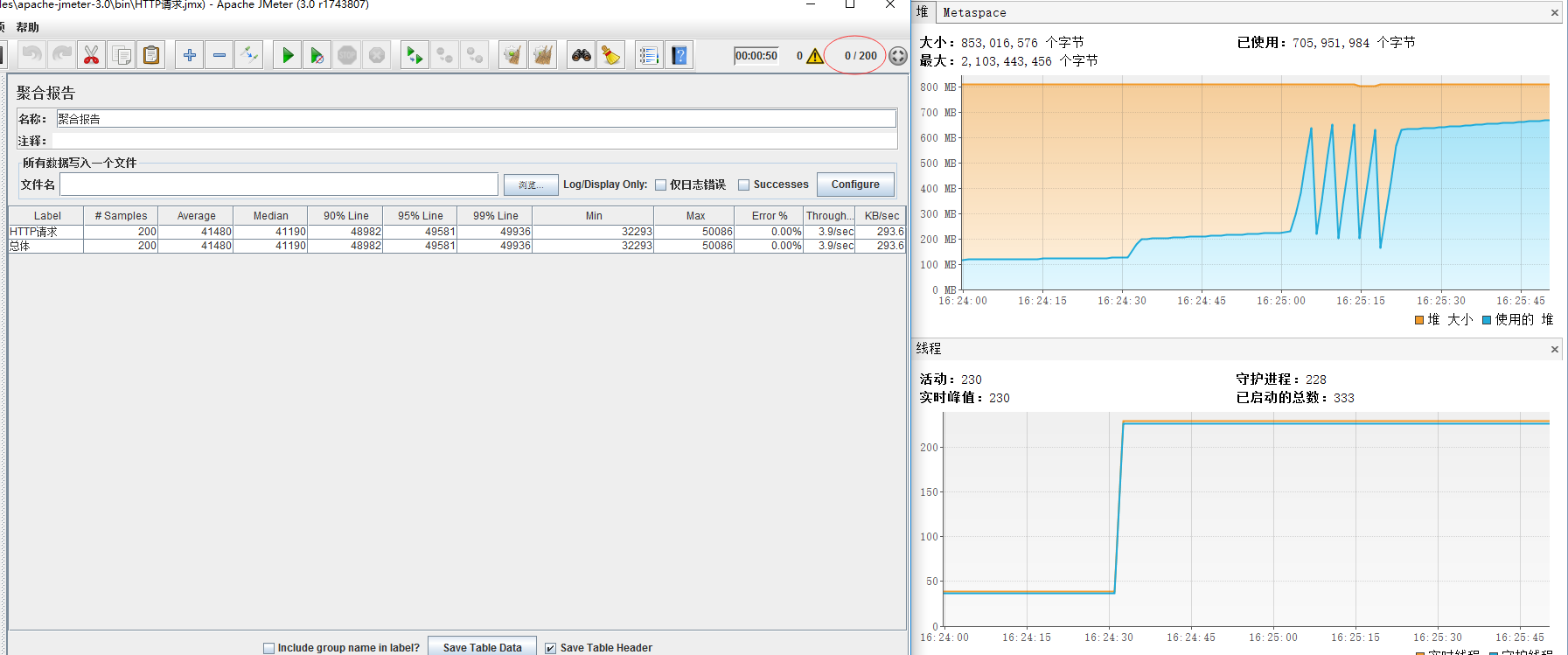The image size is (1568, 655).
Task: Start the test with the green play icon
Action: (x=287, y=55)
